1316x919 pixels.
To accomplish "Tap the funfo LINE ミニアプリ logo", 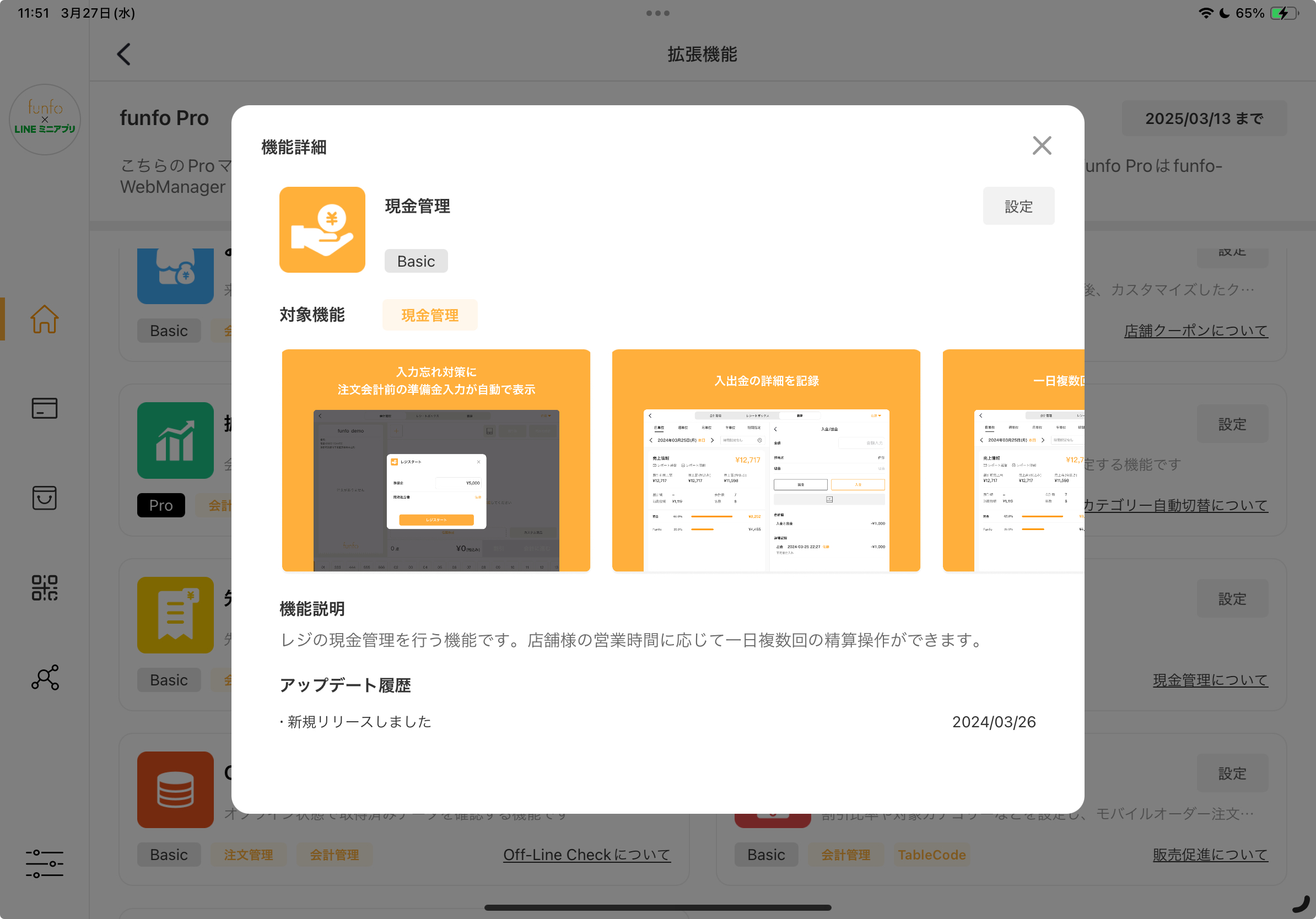I will click(45, 119).
